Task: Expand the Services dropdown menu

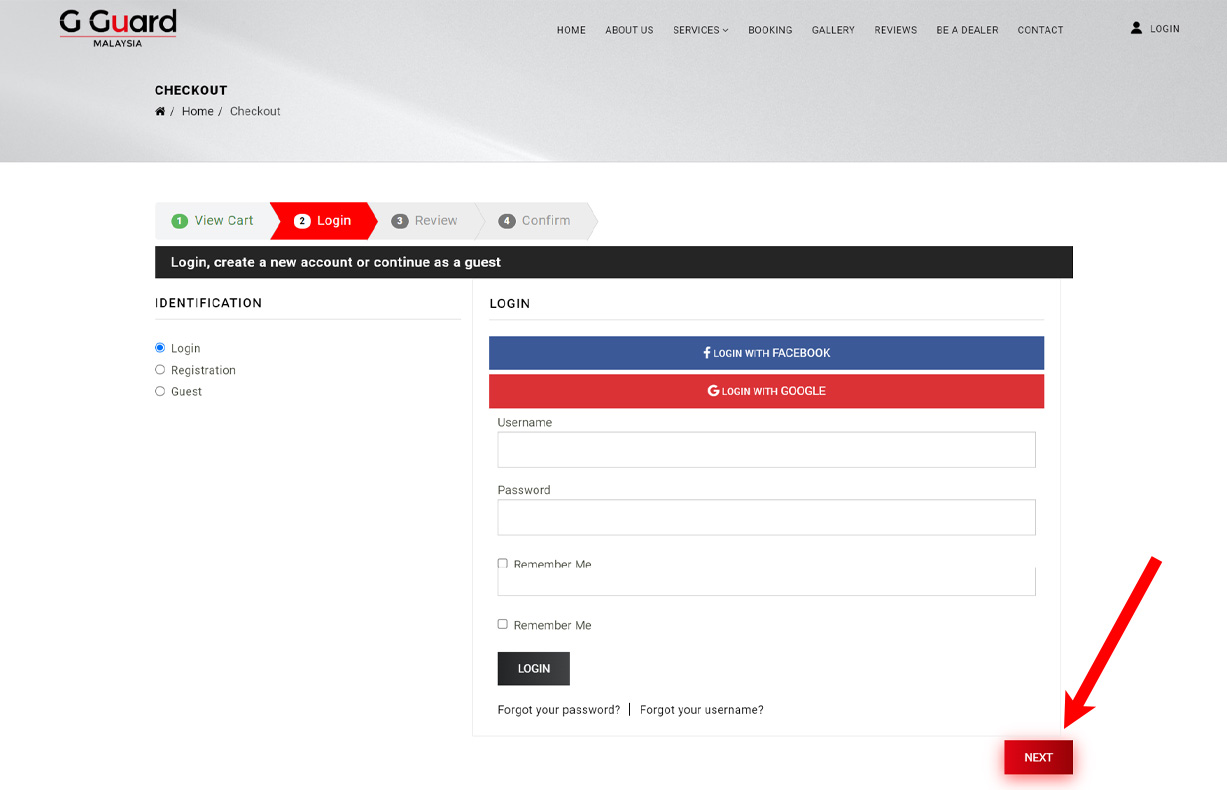Action: tap(700, 30)
